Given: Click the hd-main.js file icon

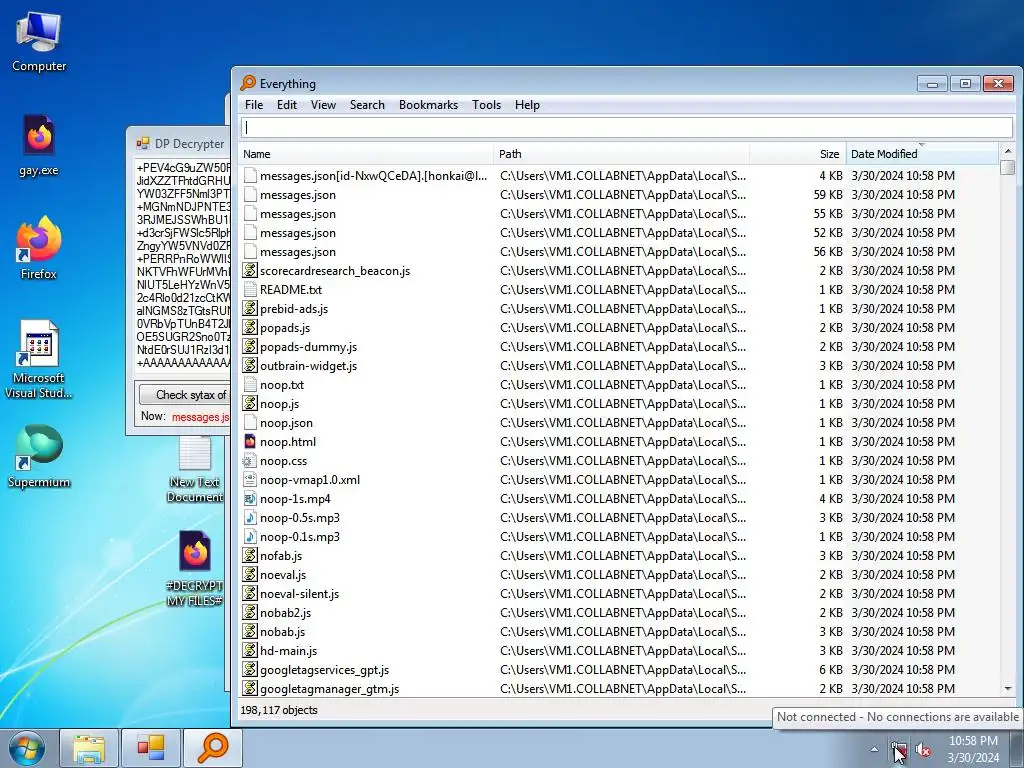Looking at the screenshot, I should coord(249,650).
